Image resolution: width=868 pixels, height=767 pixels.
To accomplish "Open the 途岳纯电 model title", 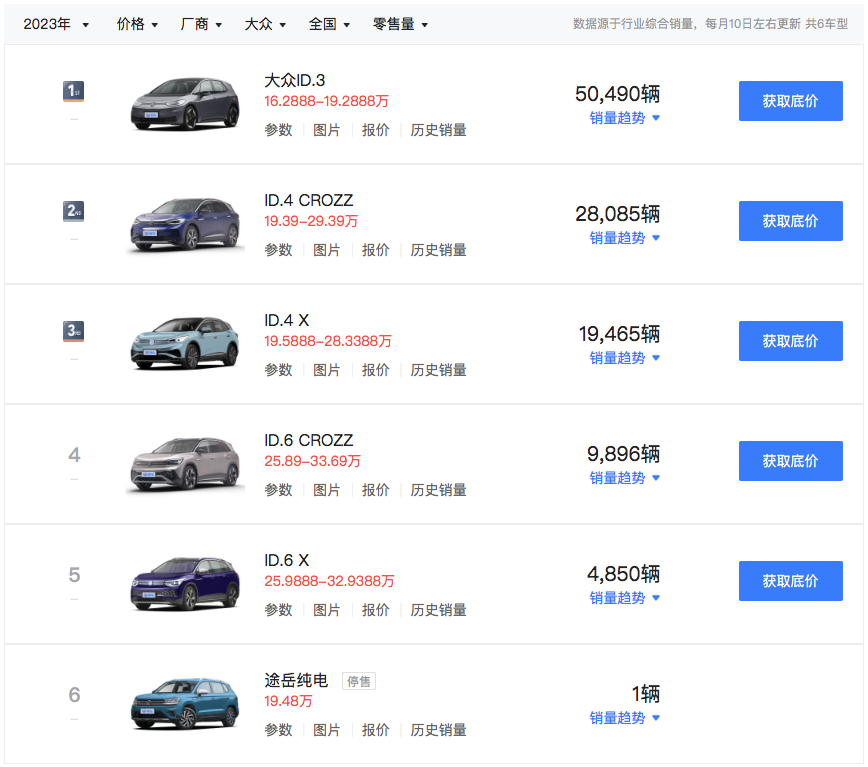I will (296, 681).
